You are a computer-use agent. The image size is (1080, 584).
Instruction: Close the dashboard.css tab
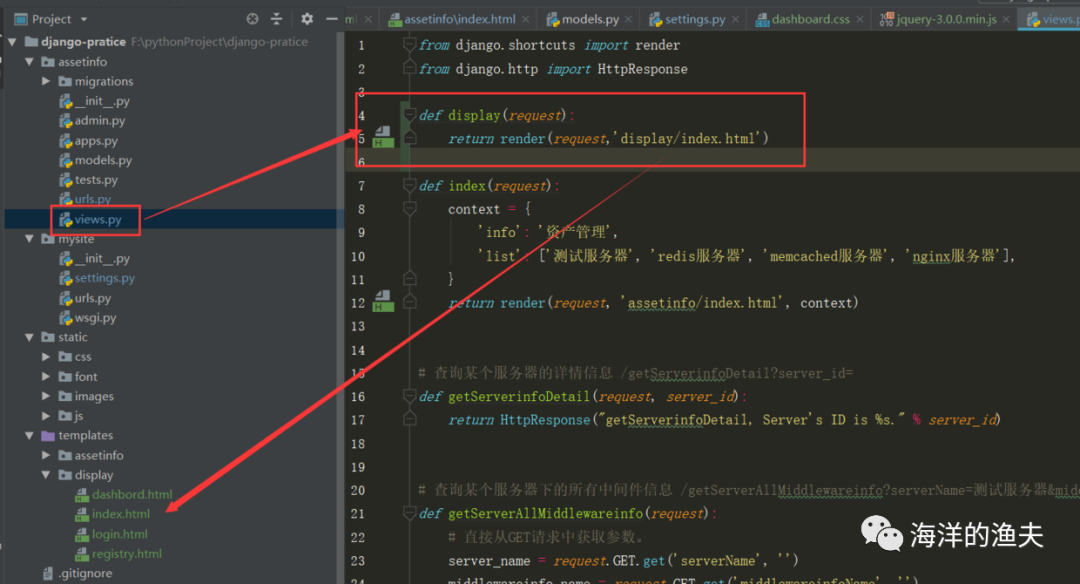click(860, 19)
